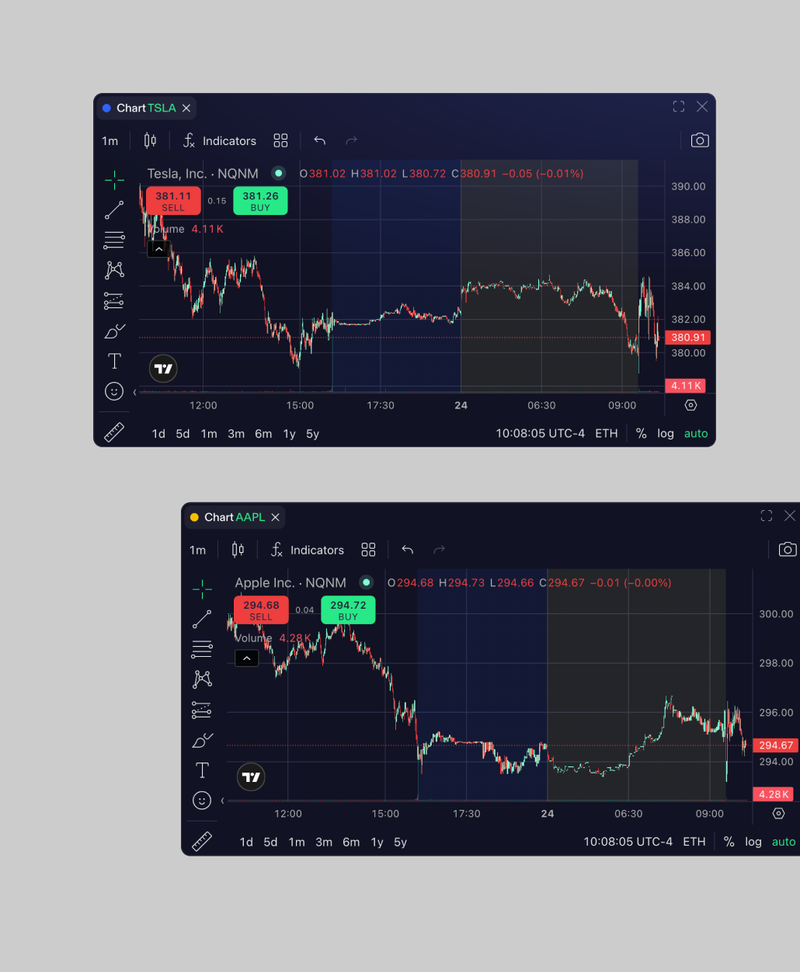Open chart settings gear in TSLA chart
Screen dimensions: 800x972
[x=690, y=405]
